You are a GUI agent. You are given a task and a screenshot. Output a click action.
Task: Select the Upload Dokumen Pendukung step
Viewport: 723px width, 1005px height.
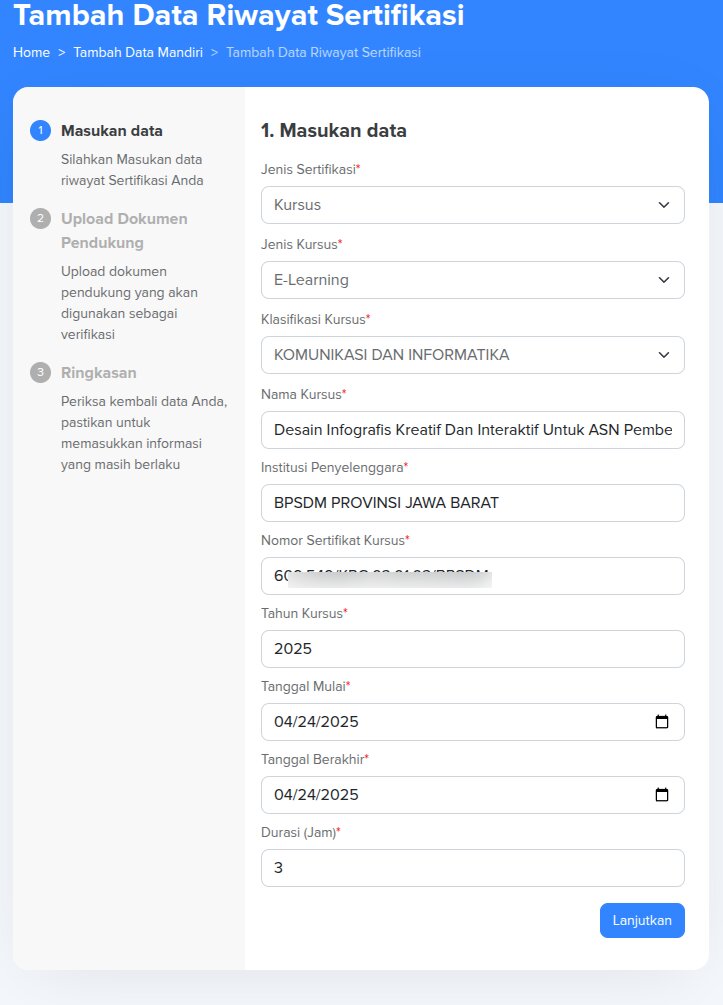click(124, 230)
